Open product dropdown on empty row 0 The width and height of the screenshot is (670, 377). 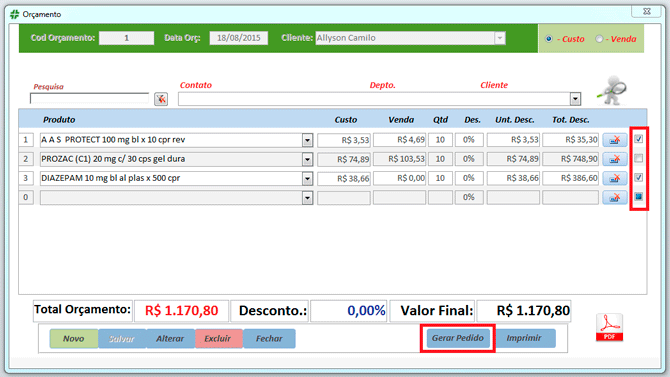307,198
